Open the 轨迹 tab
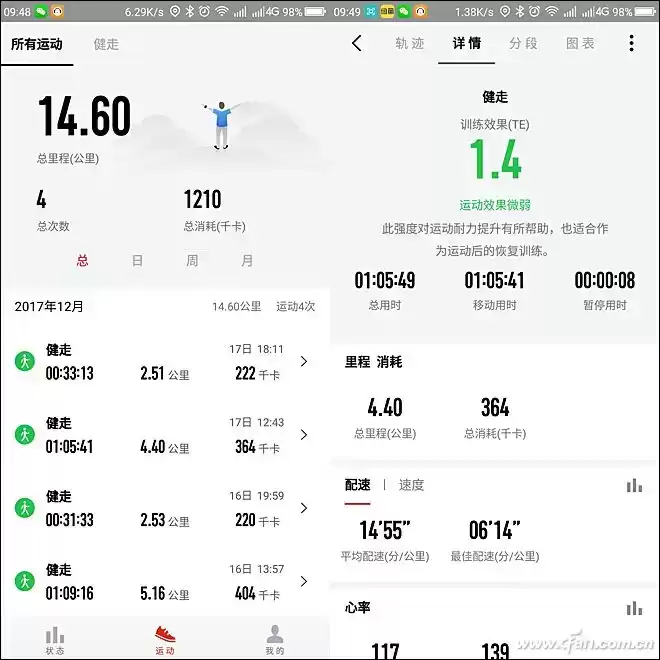660x660 pixels. tap(410, 43)
